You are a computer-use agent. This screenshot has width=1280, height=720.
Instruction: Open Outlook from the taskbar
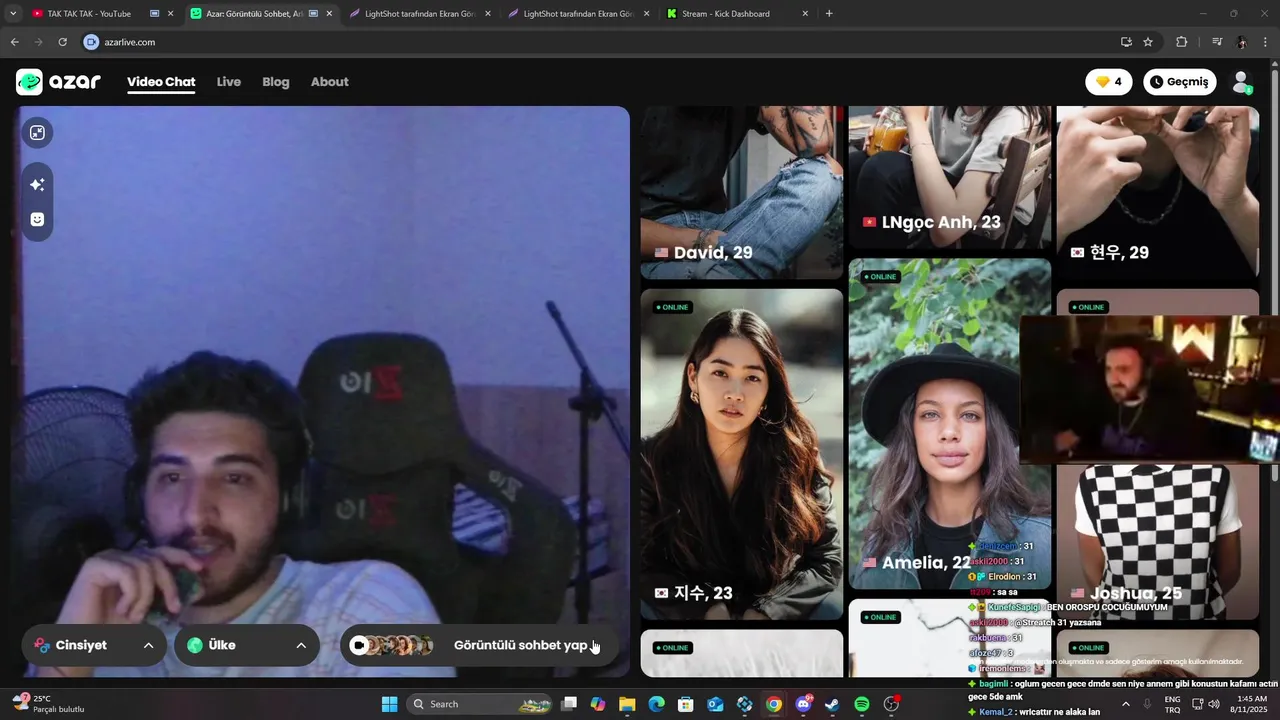[x=715, y=704]
